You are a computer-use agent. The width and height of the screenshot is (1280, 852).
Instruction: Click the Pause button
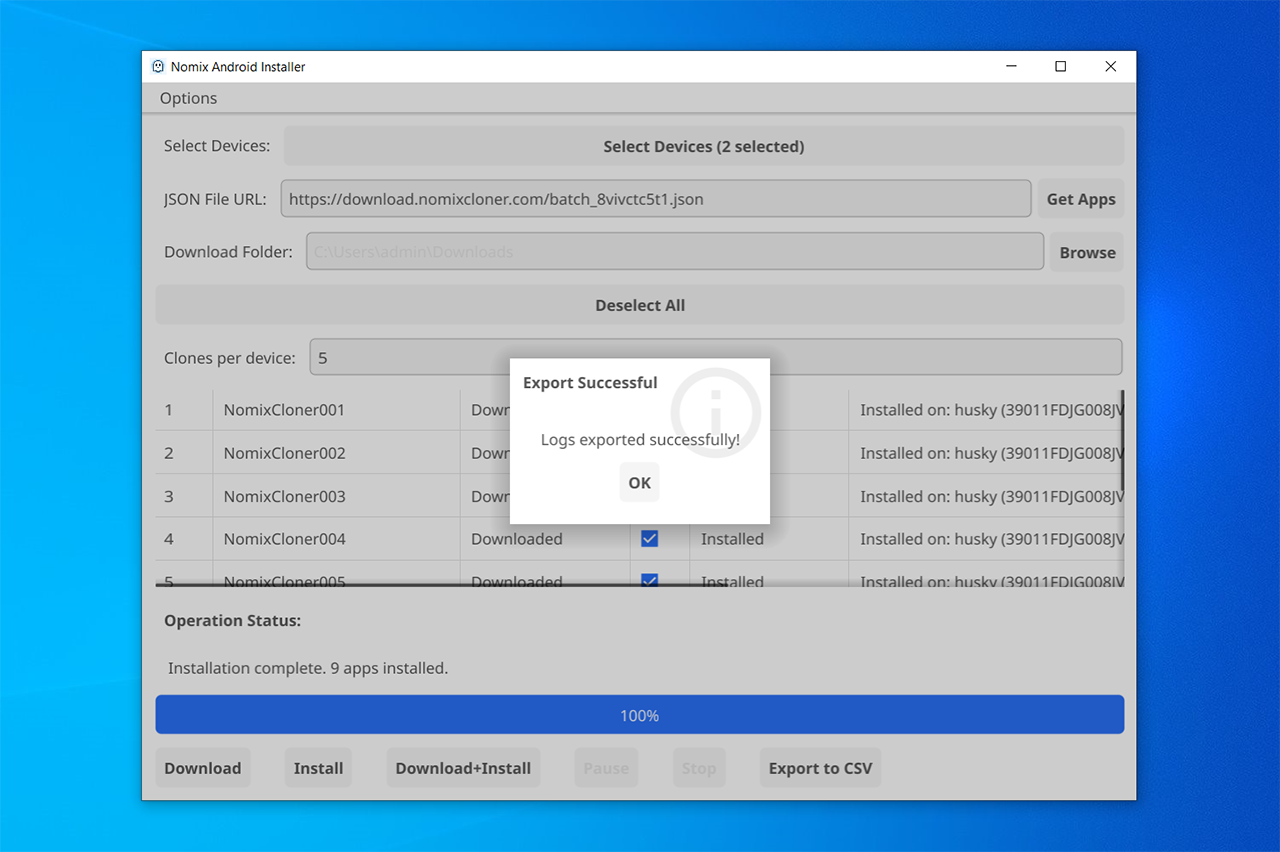pyautogui.click(x=606, y=768)
